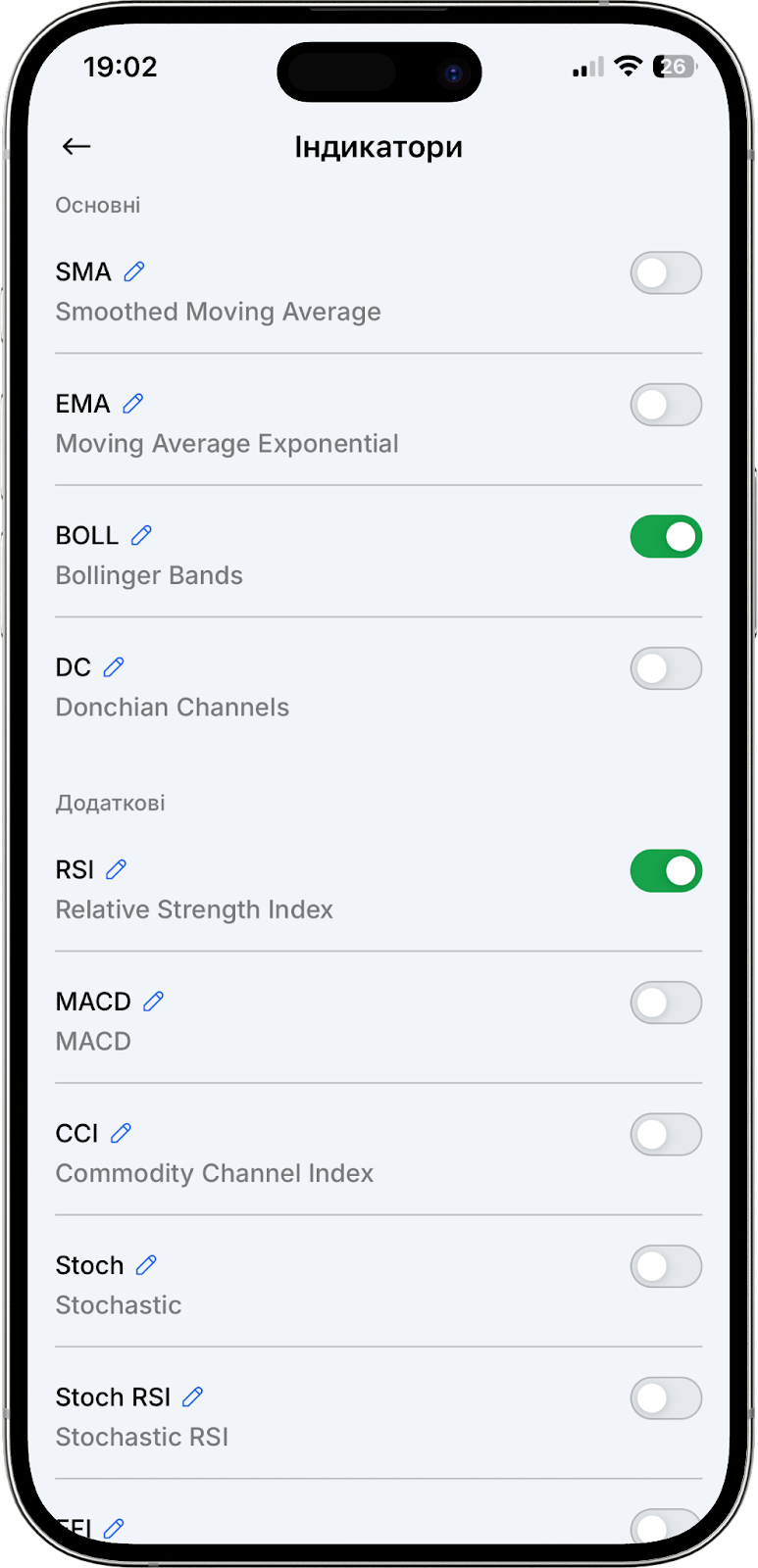
Task: Edit SMA indicator settings pencil
Action: [x=134, y=271]
